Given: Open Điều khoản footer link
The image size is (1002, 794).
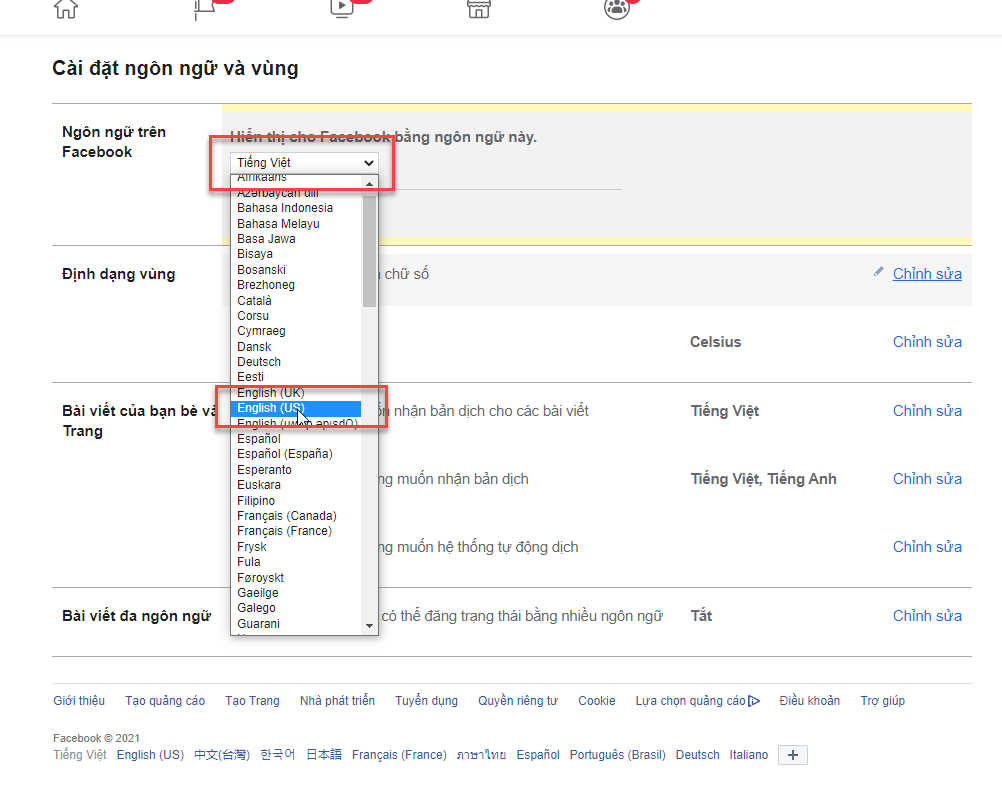Looking at the screenshot, I should coord(810,701).
